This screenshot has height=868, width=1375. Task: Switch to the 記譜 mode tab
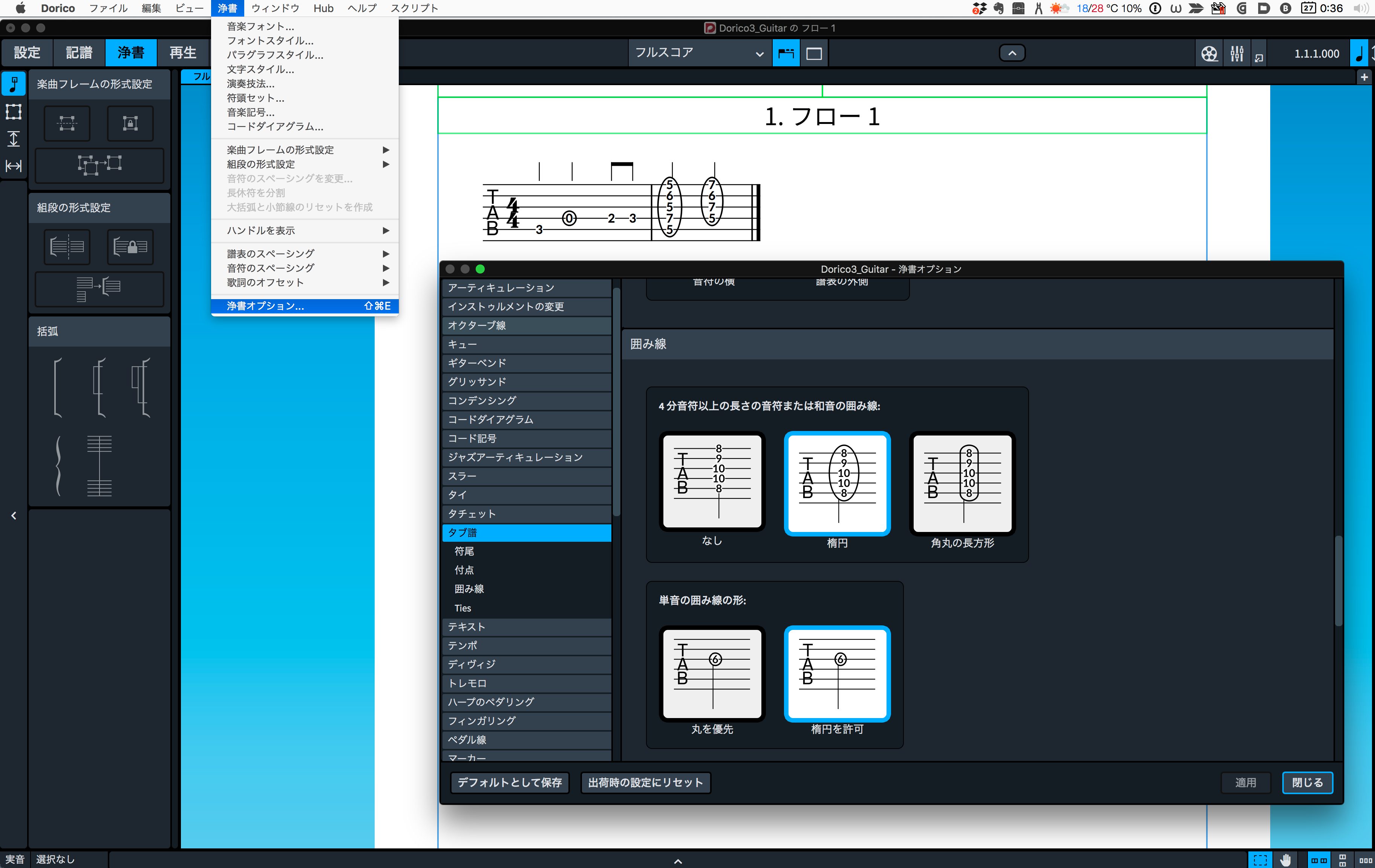point(79,53)
